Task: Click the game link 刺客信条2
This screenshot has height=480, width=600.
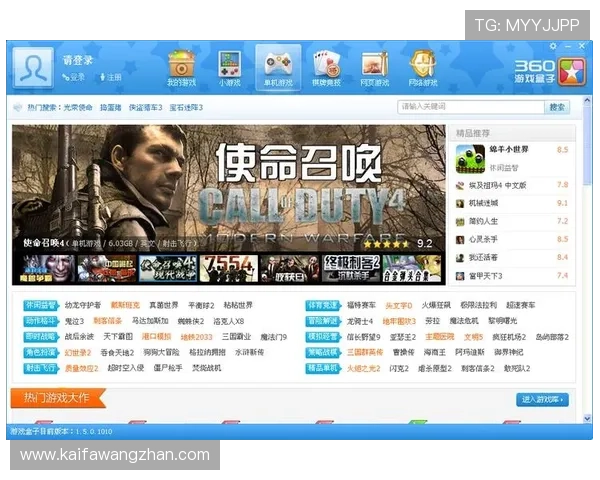Action: 478,368
